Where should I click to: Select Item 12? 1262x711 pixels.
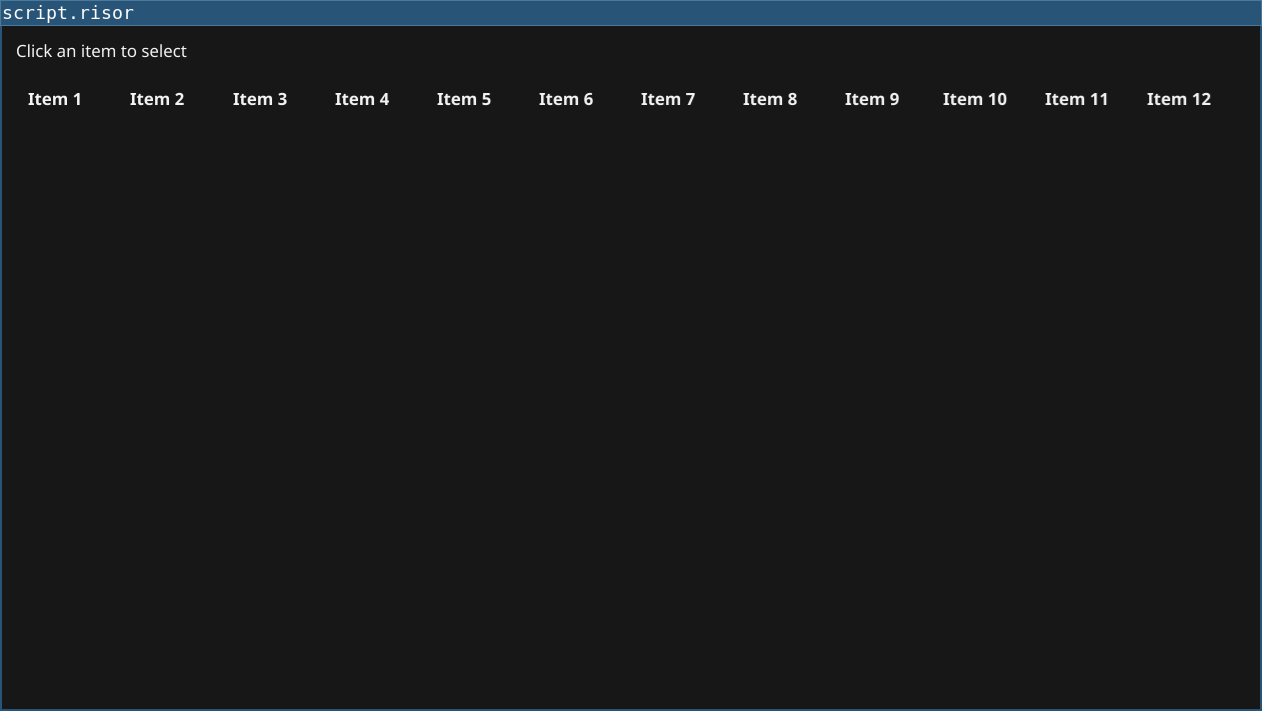tap(1179, 99)
